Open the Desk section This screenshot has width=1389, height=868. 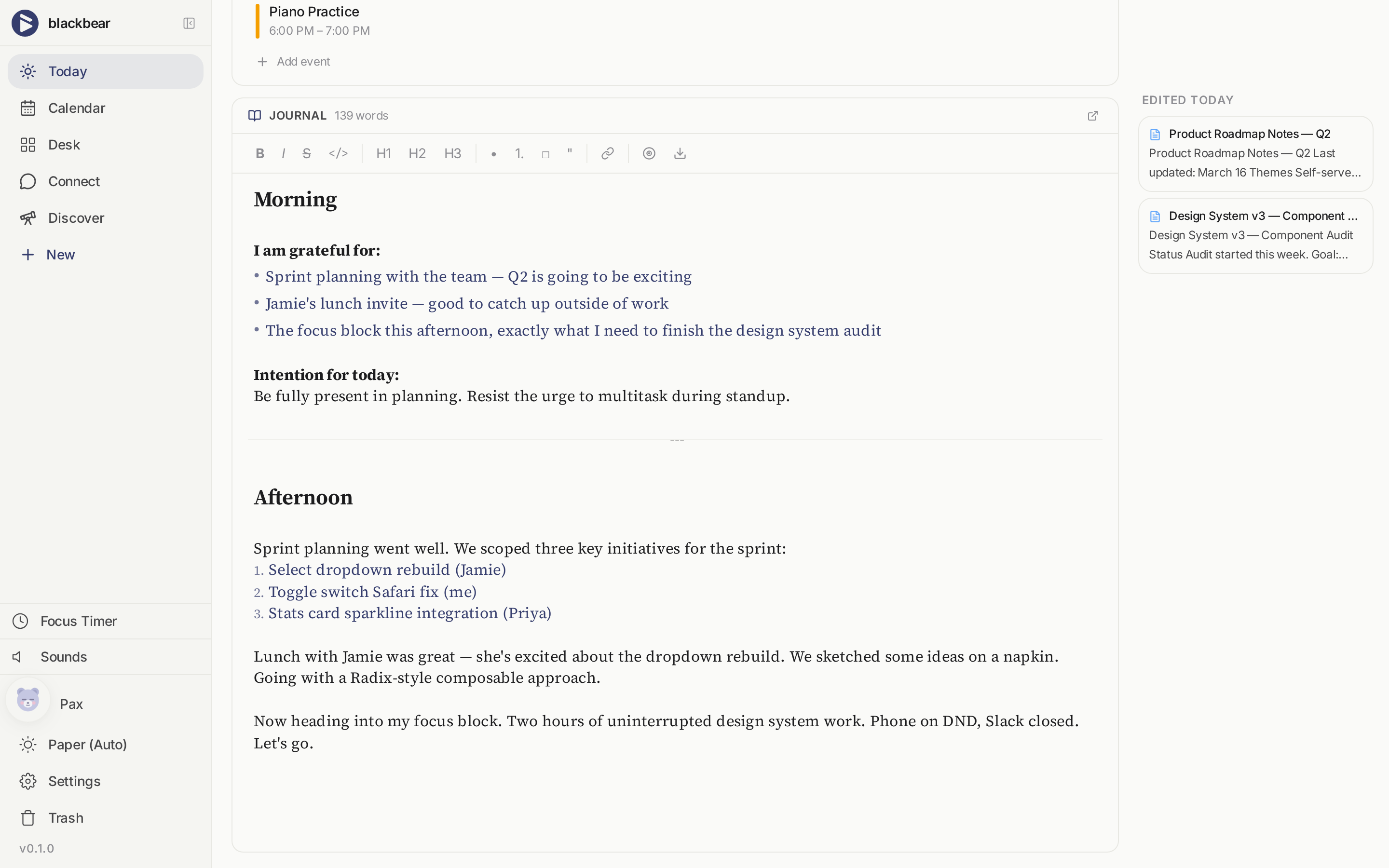coord(64,145)
